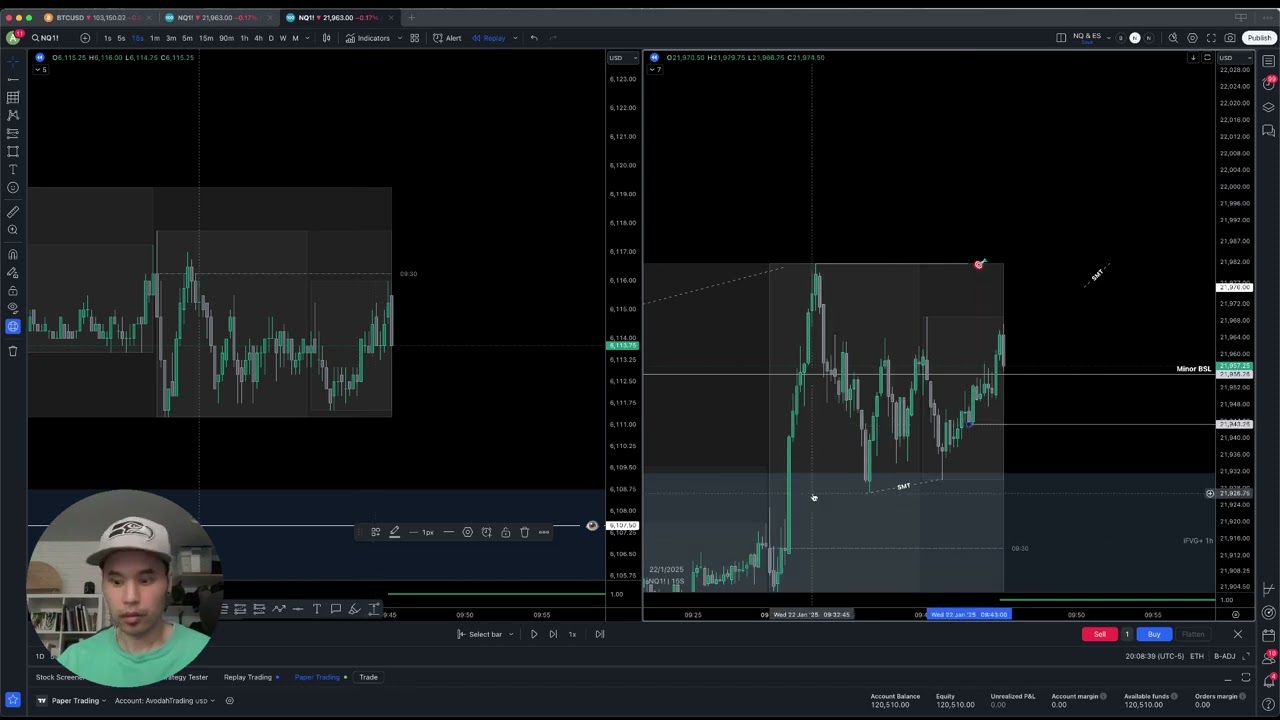
Task: Close the replay trading toolbar
Action: coord(1237,634)
